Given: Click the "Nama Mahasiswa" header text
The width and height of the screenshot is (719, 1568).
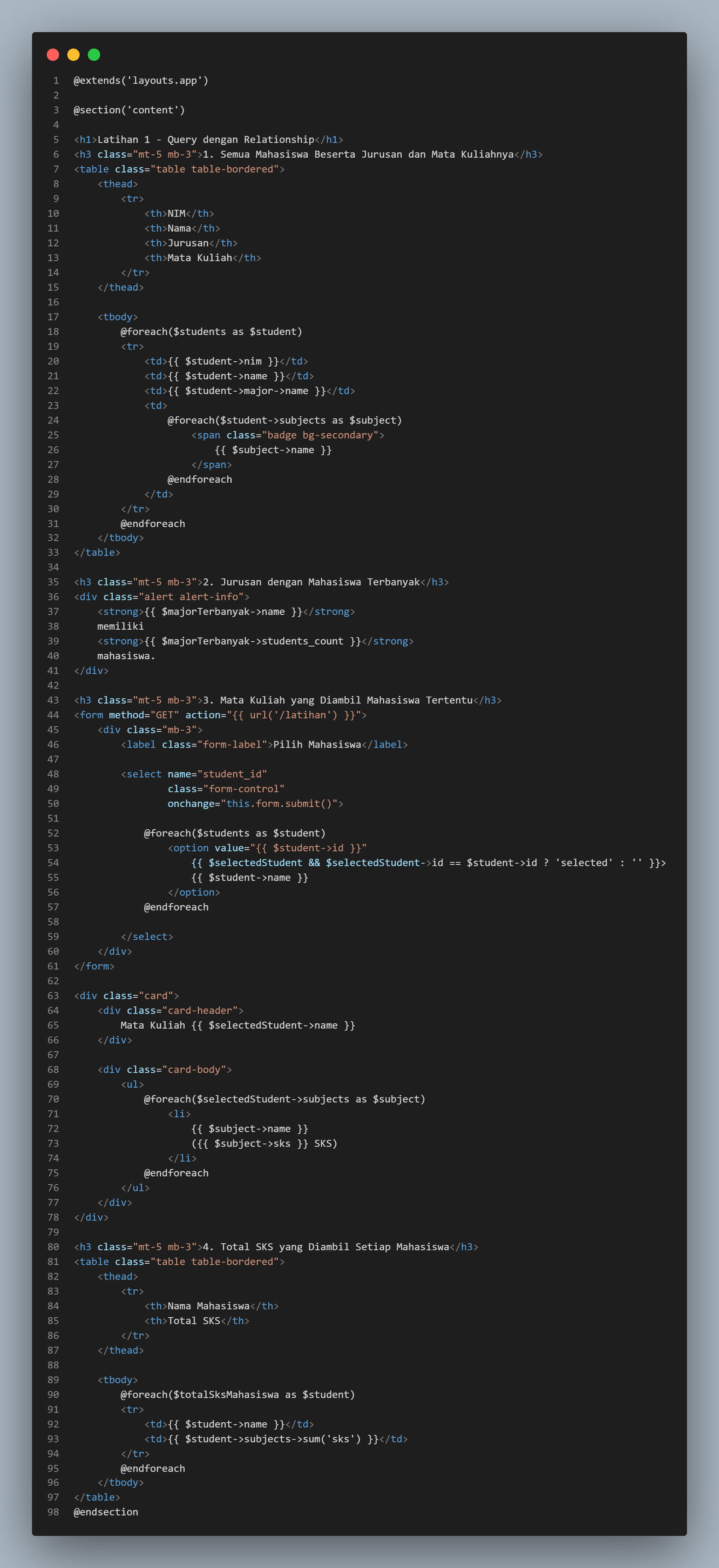Looking at the screenshot, I should [x=208, y=1306].
